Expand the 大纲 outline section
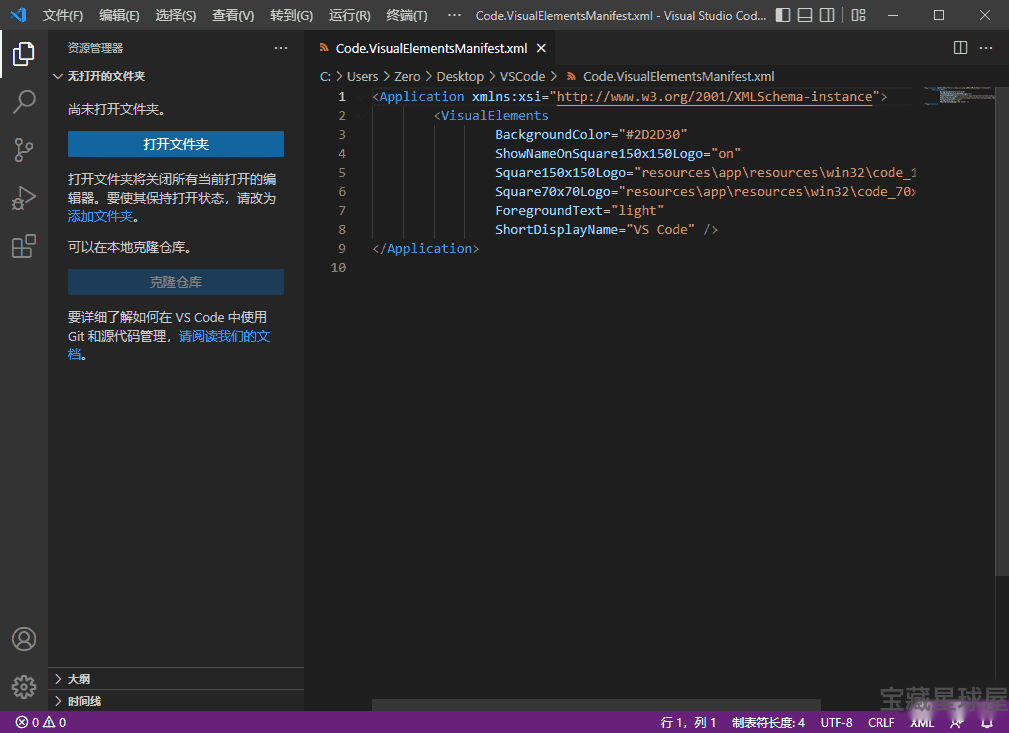This screenshot has width=1009, height=733. tap(176, 679)
